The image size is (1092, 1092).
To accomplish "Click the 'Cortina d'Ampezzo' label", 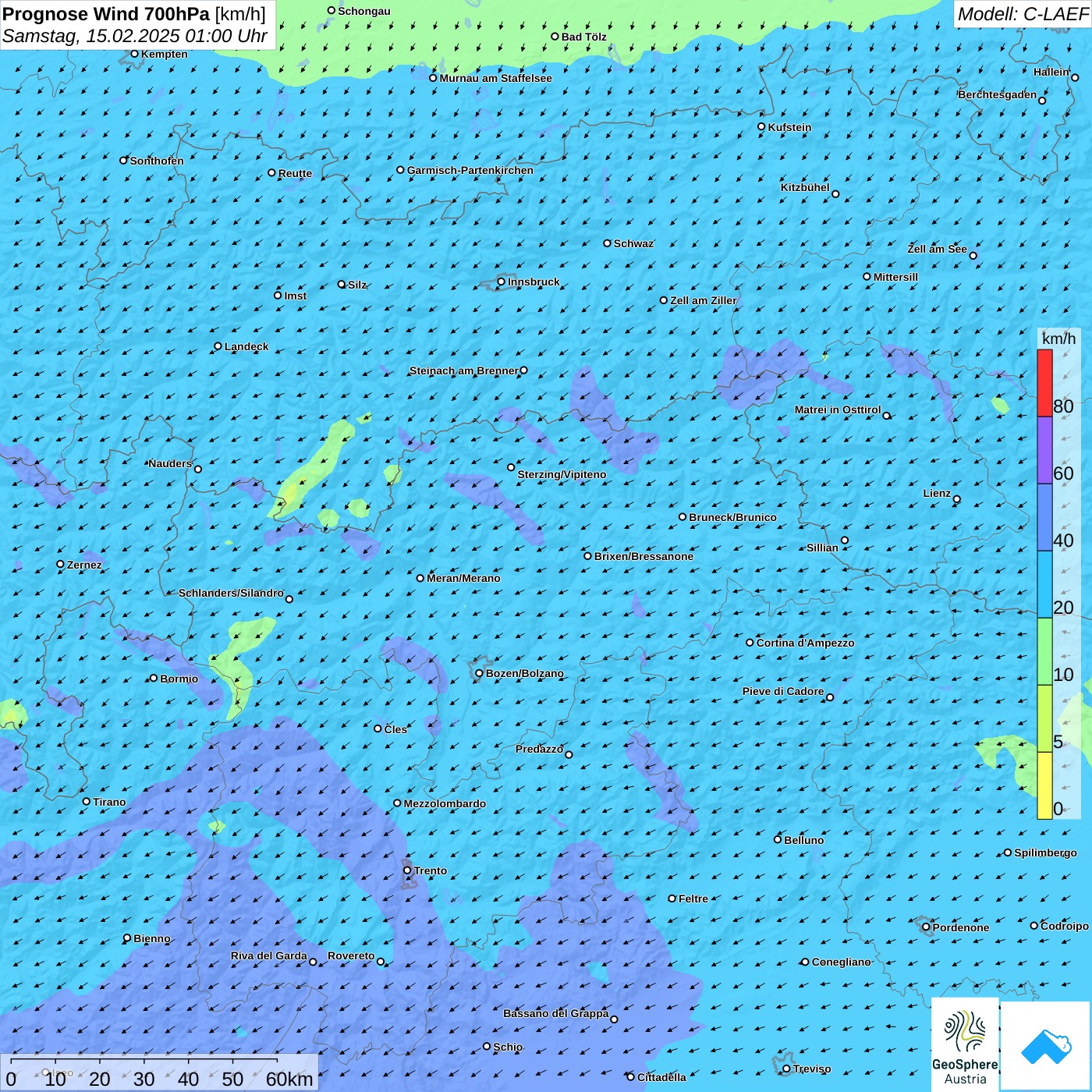I will pos(805,643).
